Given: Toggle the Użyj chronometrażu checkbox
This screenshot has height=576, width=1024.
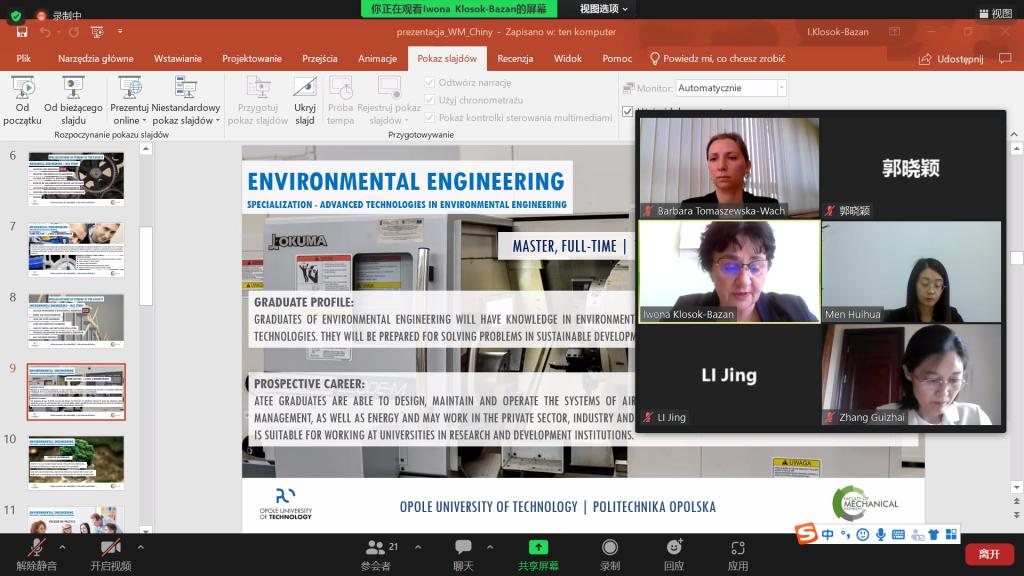Looking at the screenshot, I should [x=430, y=100].
